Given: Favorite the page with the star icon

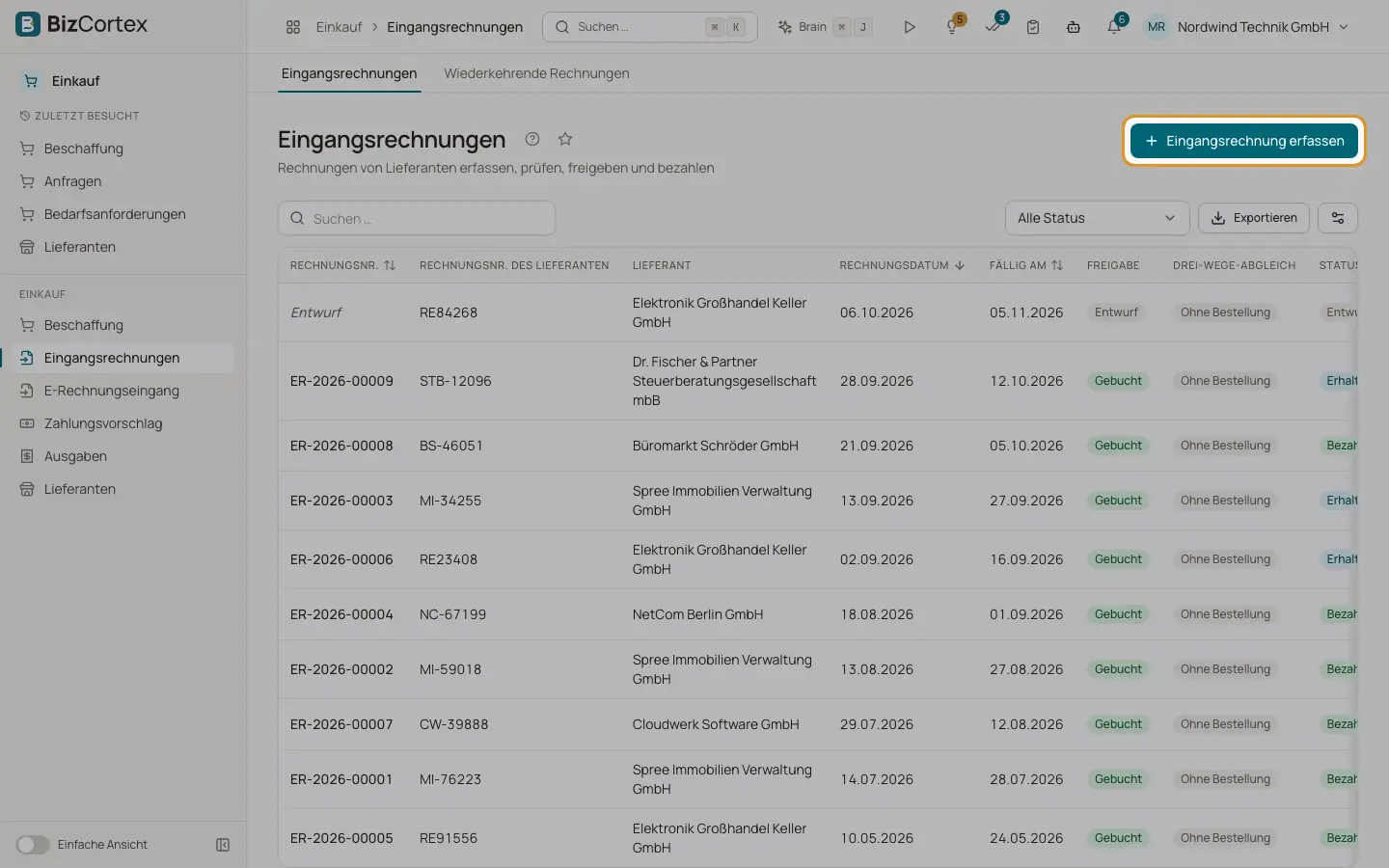Looking at the screenshot, I should point(565,139).
